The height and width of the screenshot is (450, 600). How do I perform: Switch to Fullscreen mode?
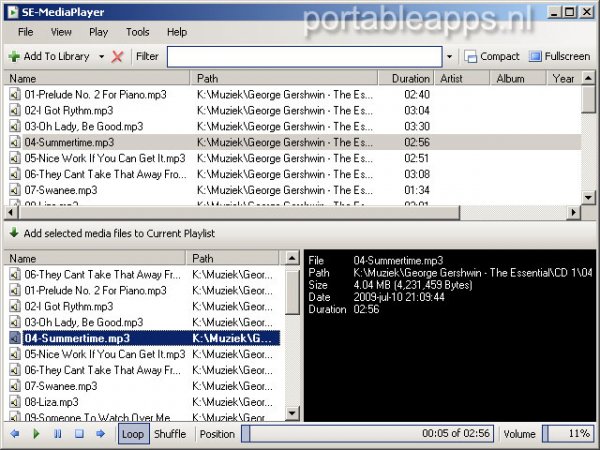[x=559, y=57]
